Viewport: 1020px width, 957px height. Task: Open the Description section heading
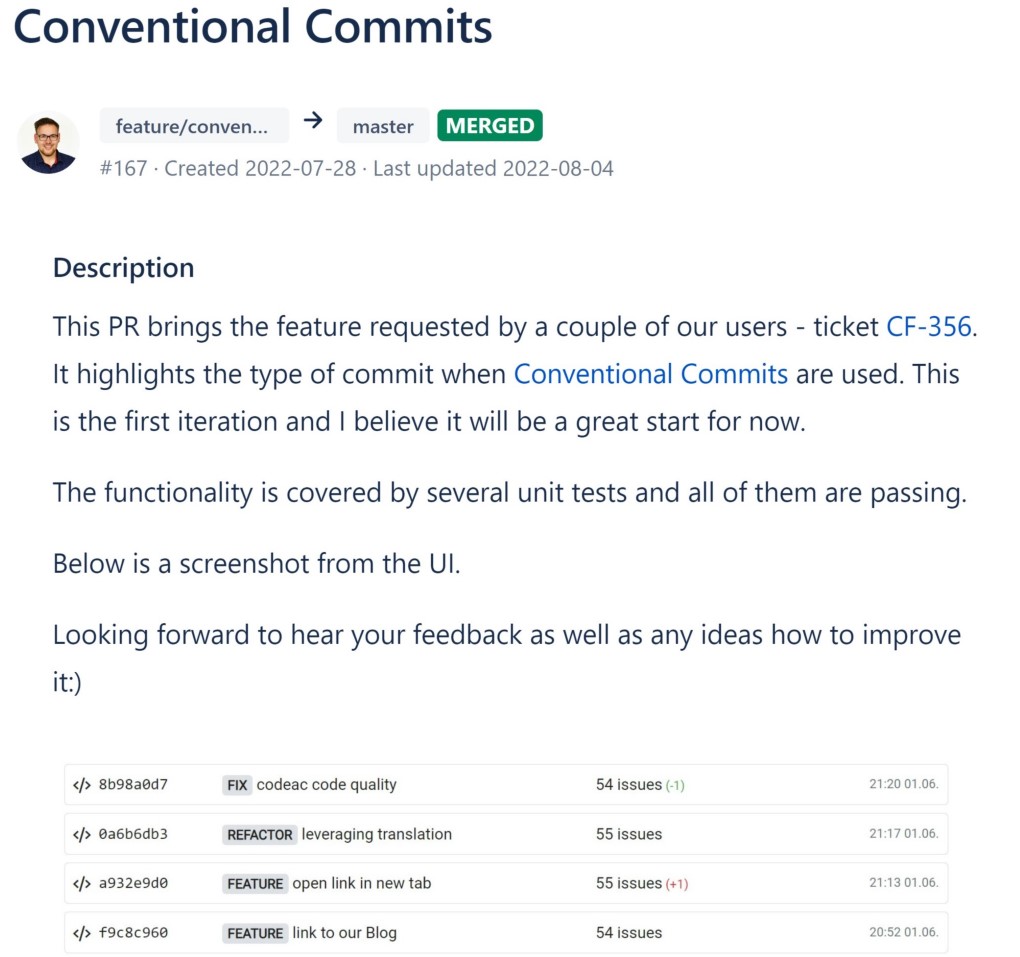click(123, 268)
